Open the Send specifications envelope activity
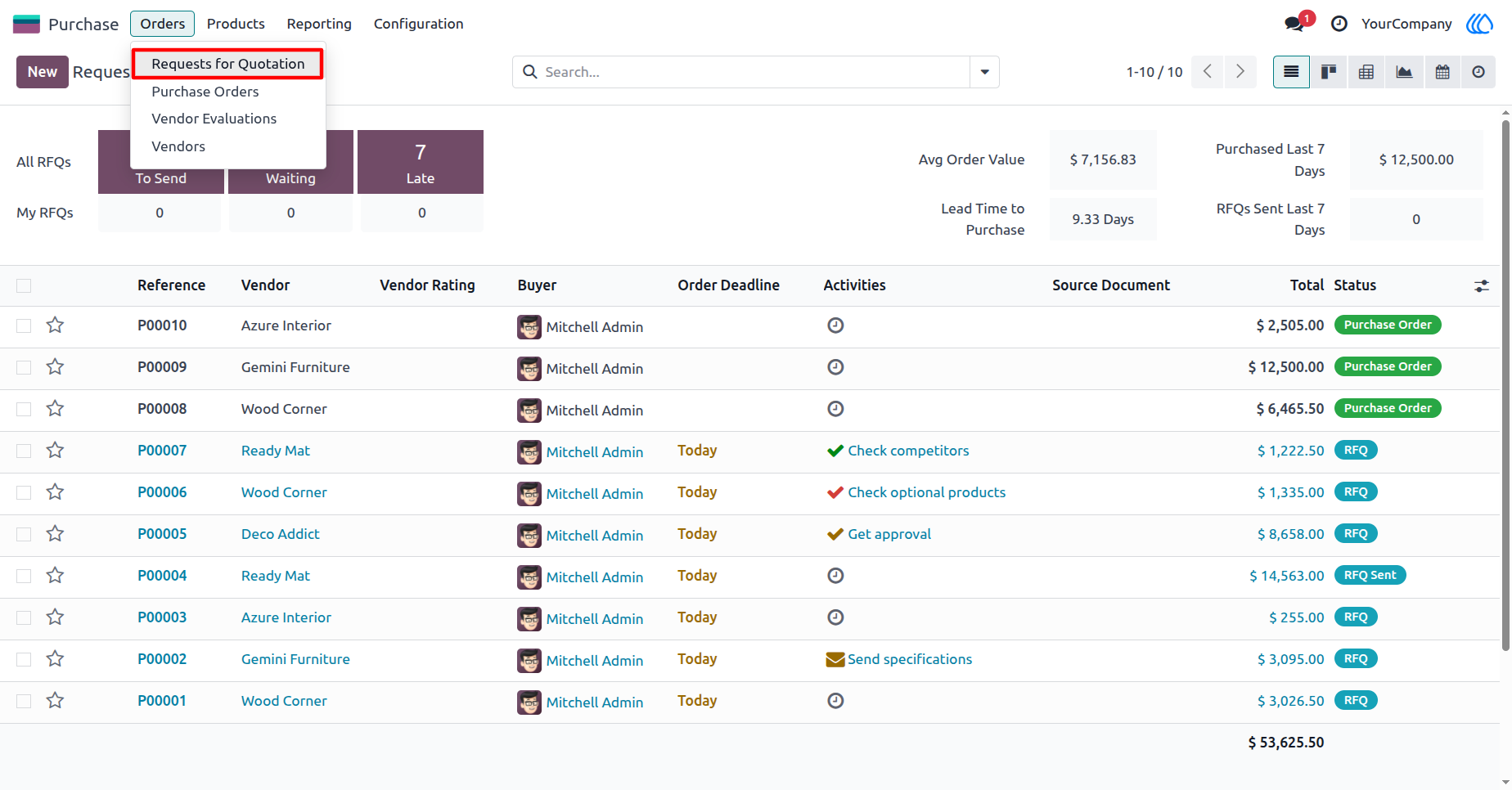The width and height of the screenshot is (1512, 790). click(x=835, y=659)
